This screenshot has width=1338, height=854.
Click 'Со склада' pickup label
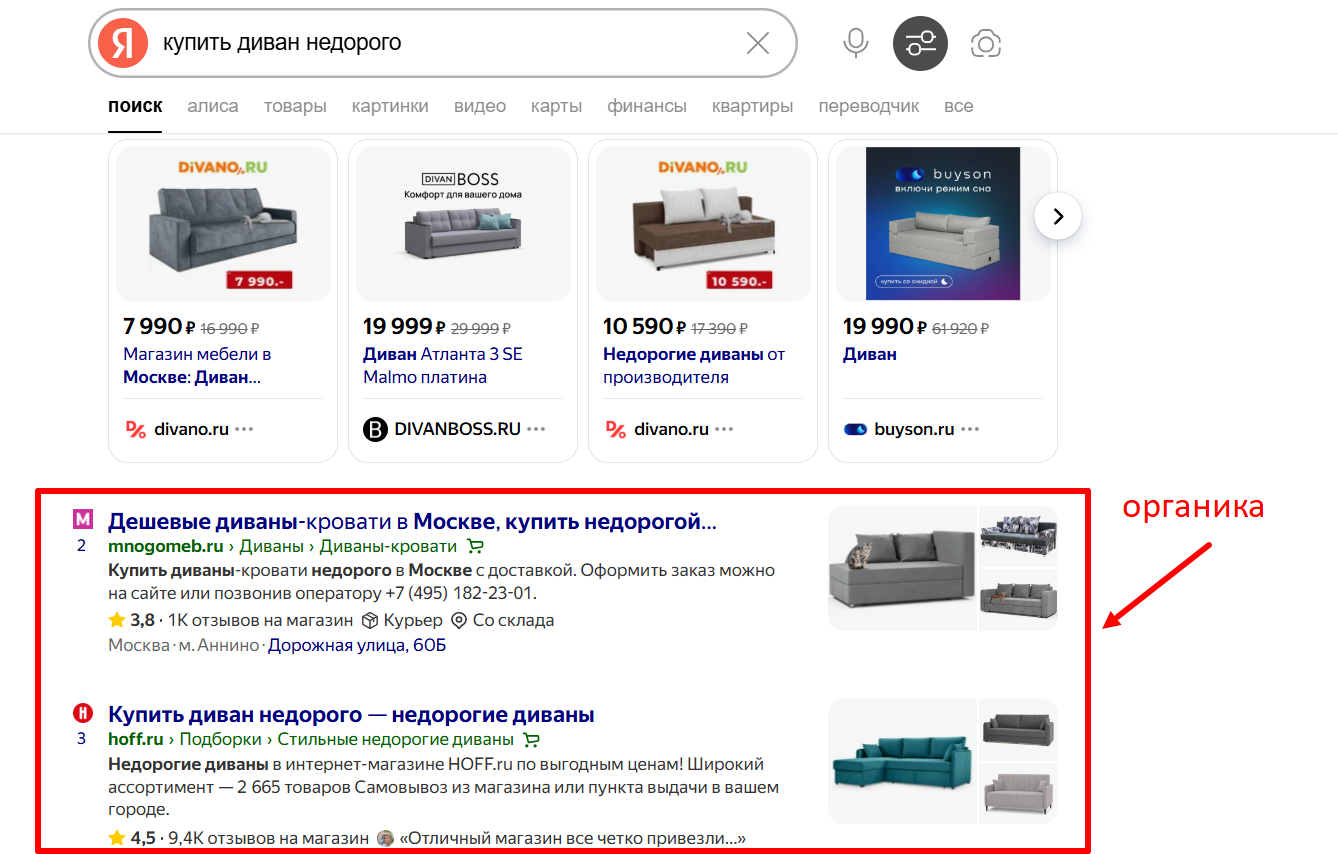pos(513,620)
